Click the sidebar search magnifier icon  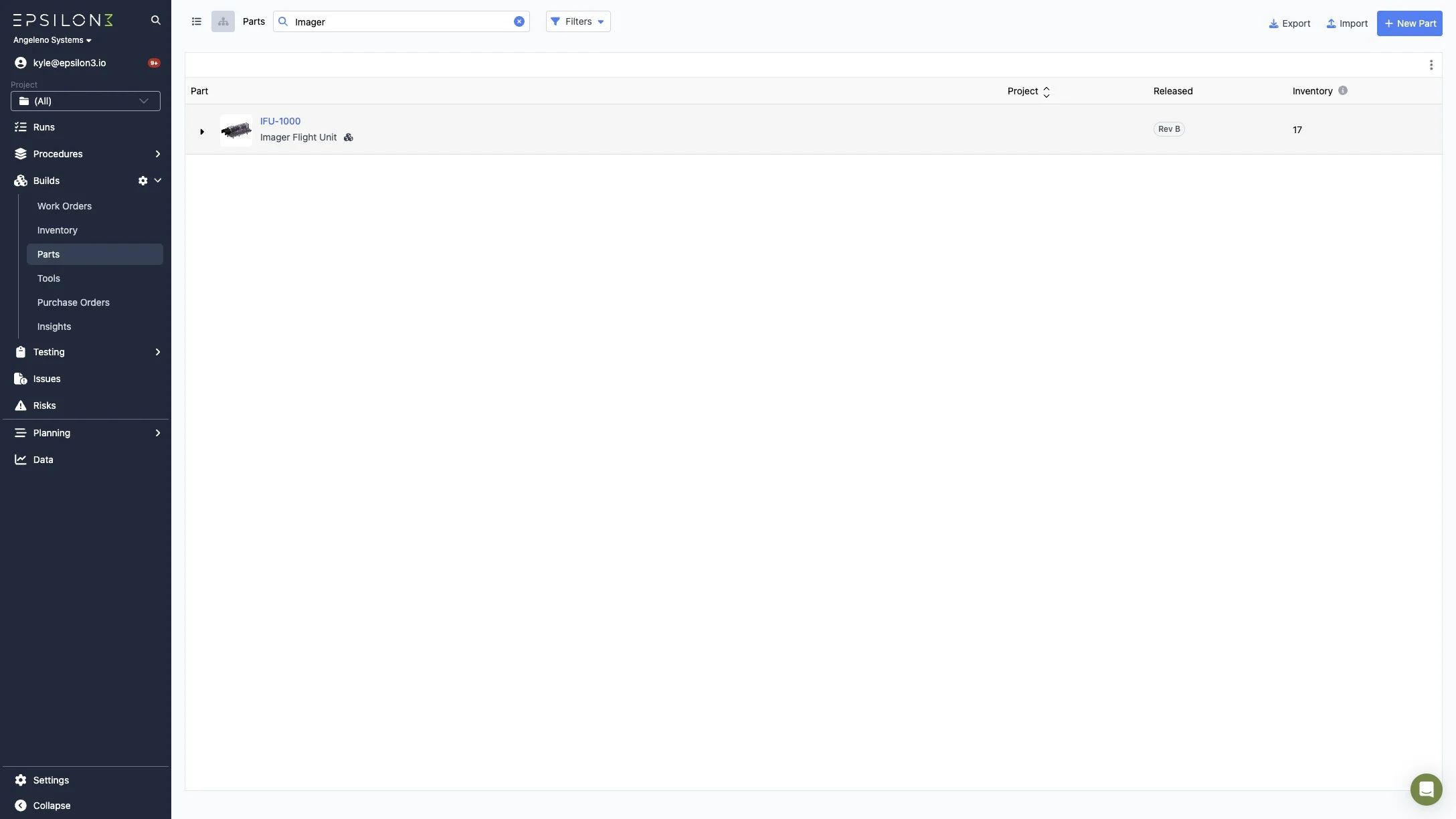(x=156, y=20)
